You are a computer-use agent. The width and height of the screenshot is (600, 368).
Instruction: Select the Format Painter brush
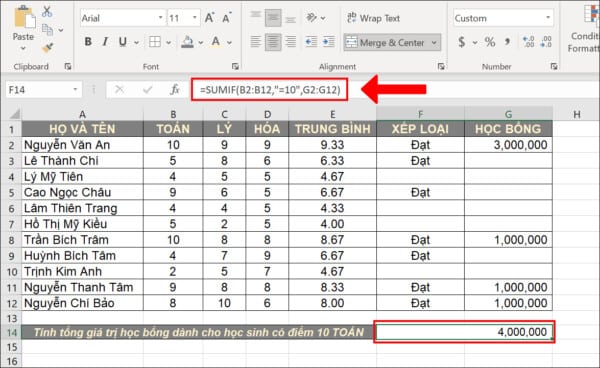(47, 47)
